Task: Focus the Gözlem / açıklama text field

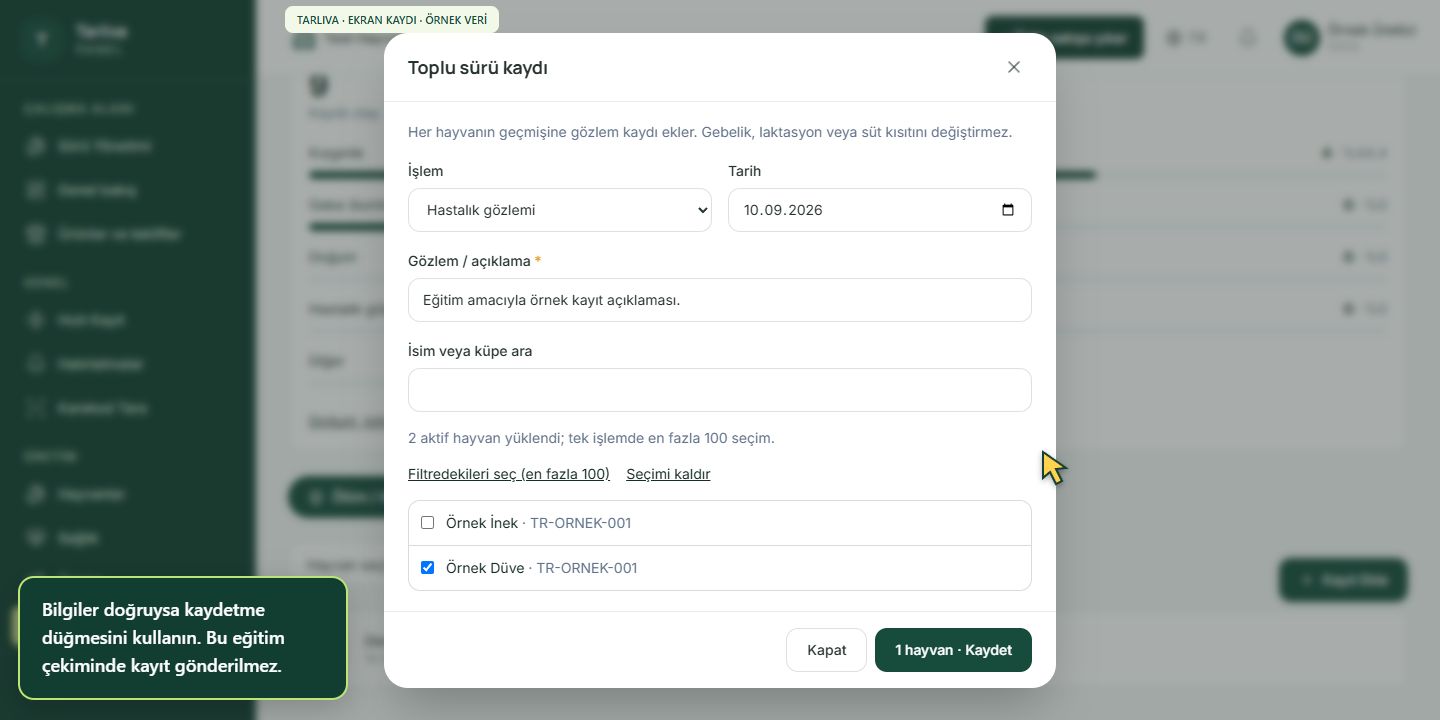Action: point(720,300)
